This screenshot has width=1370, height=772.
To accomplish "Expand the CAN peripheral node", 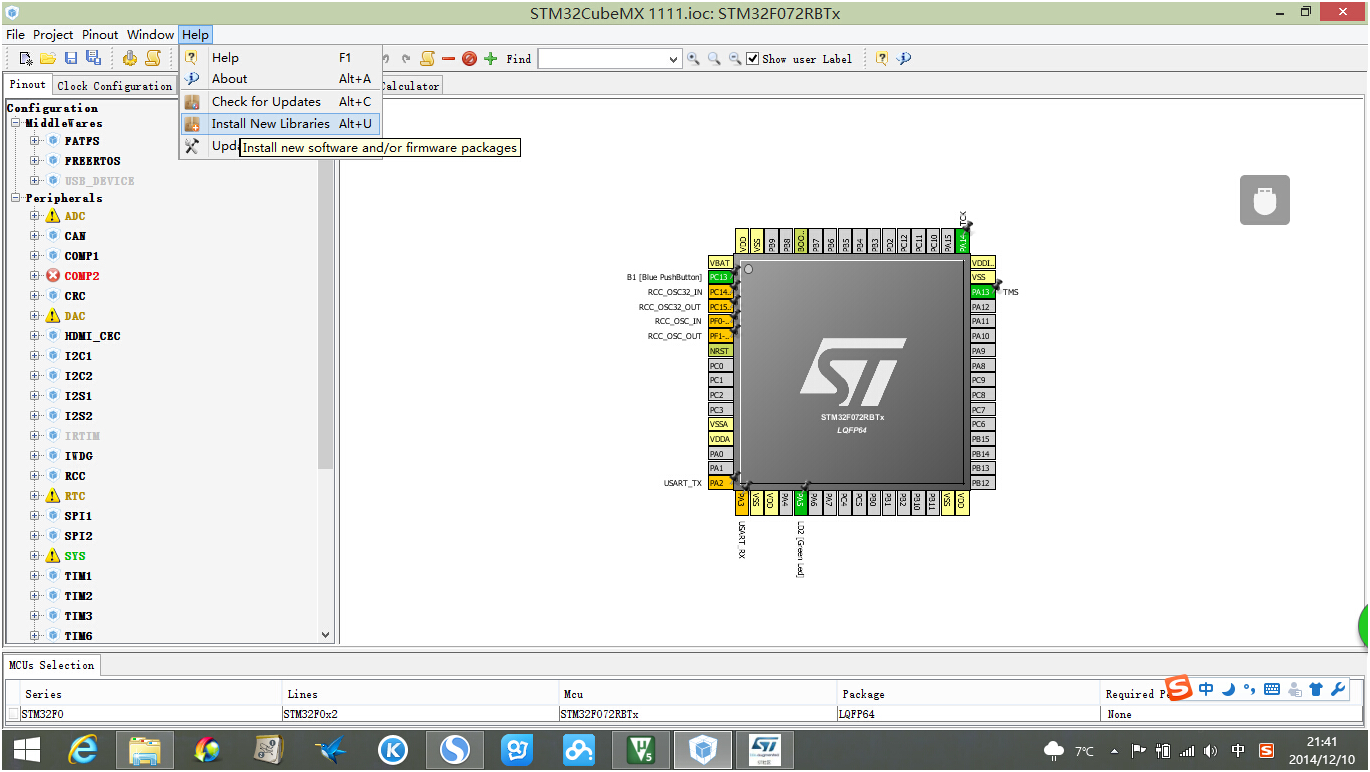I will (35, 236).
